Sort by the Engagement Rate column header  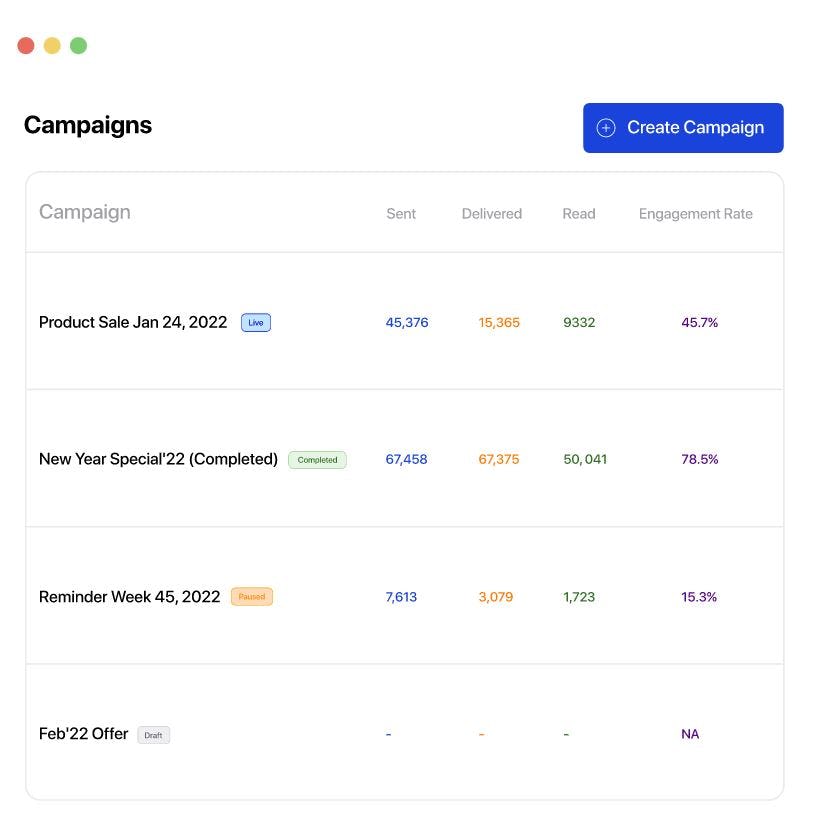(695, 213)
